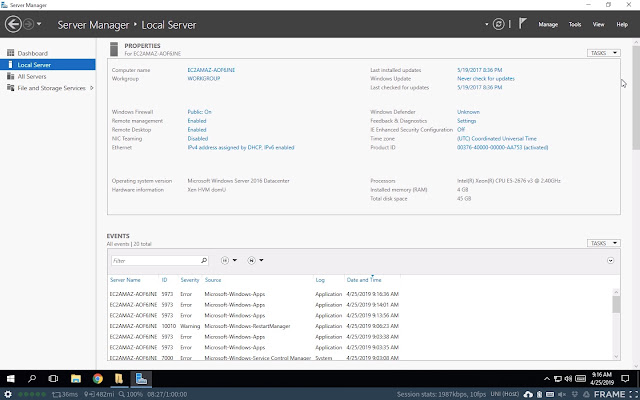Viewport: 640px width, 400px height.
Task: Click NIC Teaming Disabled link
Action: tap(198, 139)
